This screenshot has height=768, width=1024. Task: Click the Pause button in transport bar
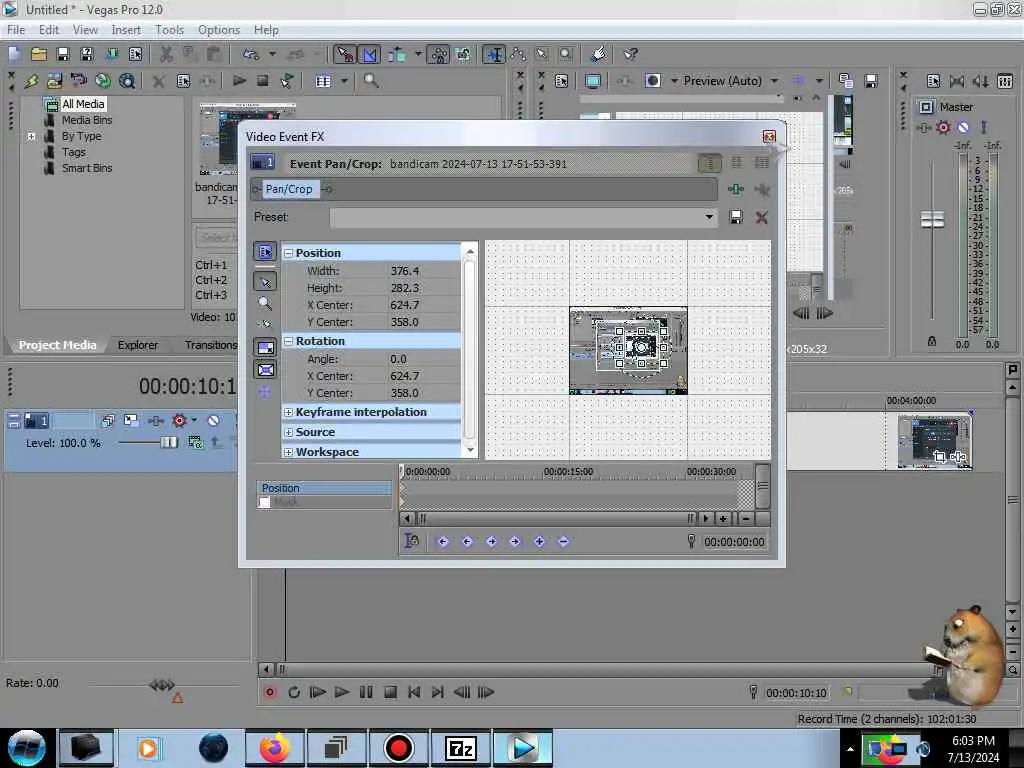[x=366, y=692]
